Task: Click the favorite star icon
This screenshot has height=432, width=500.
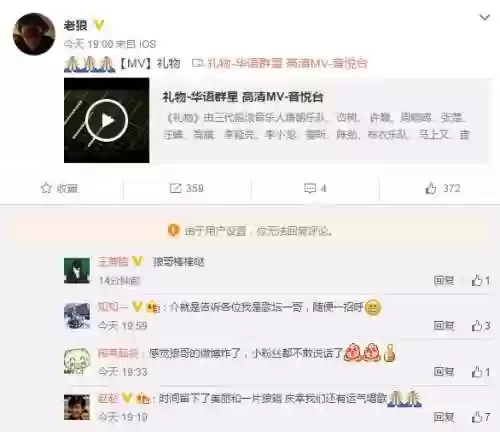Action: point(46,188)
